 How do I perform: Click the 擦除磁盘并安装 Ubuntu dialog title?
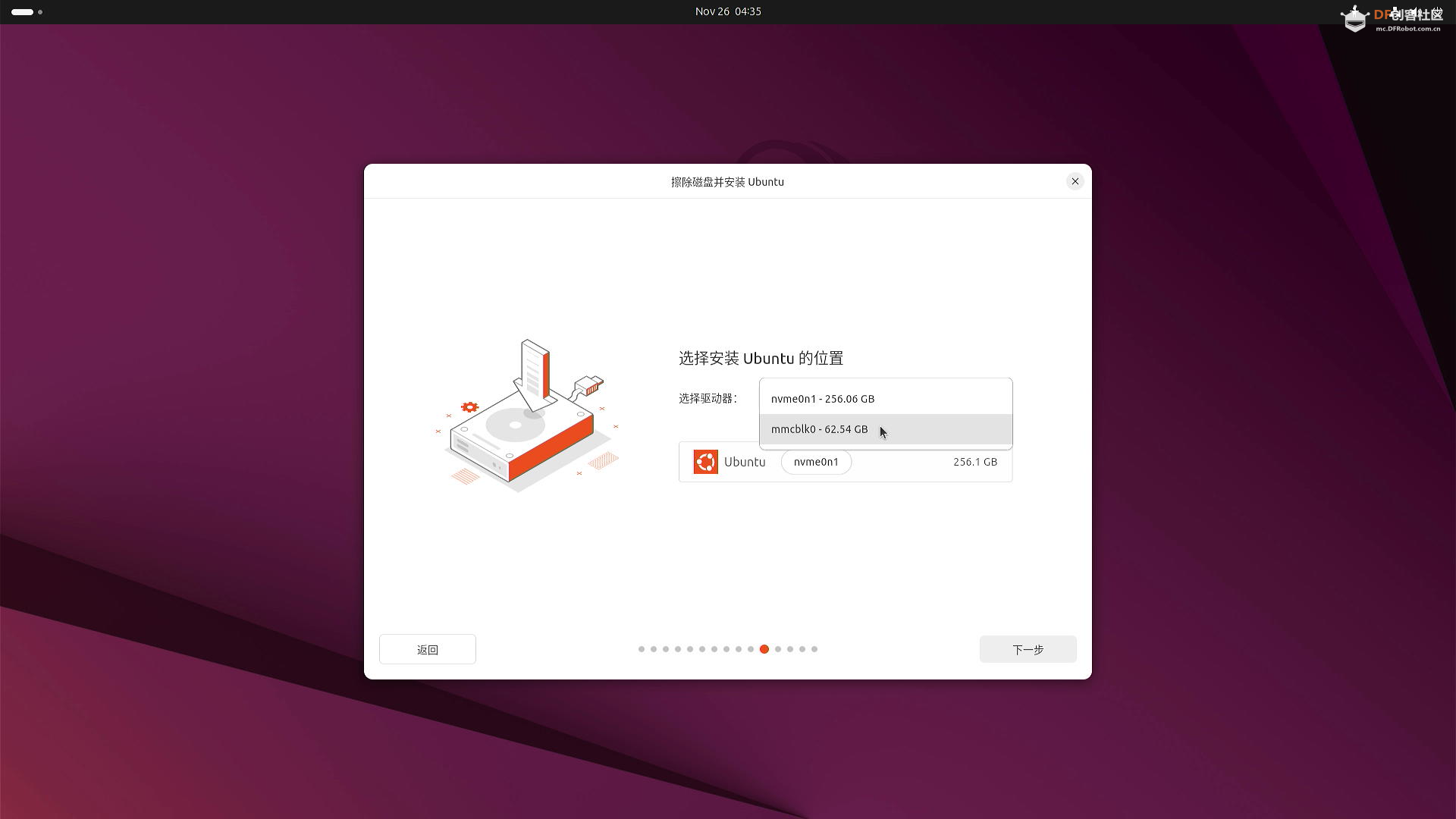click(727, 182)
